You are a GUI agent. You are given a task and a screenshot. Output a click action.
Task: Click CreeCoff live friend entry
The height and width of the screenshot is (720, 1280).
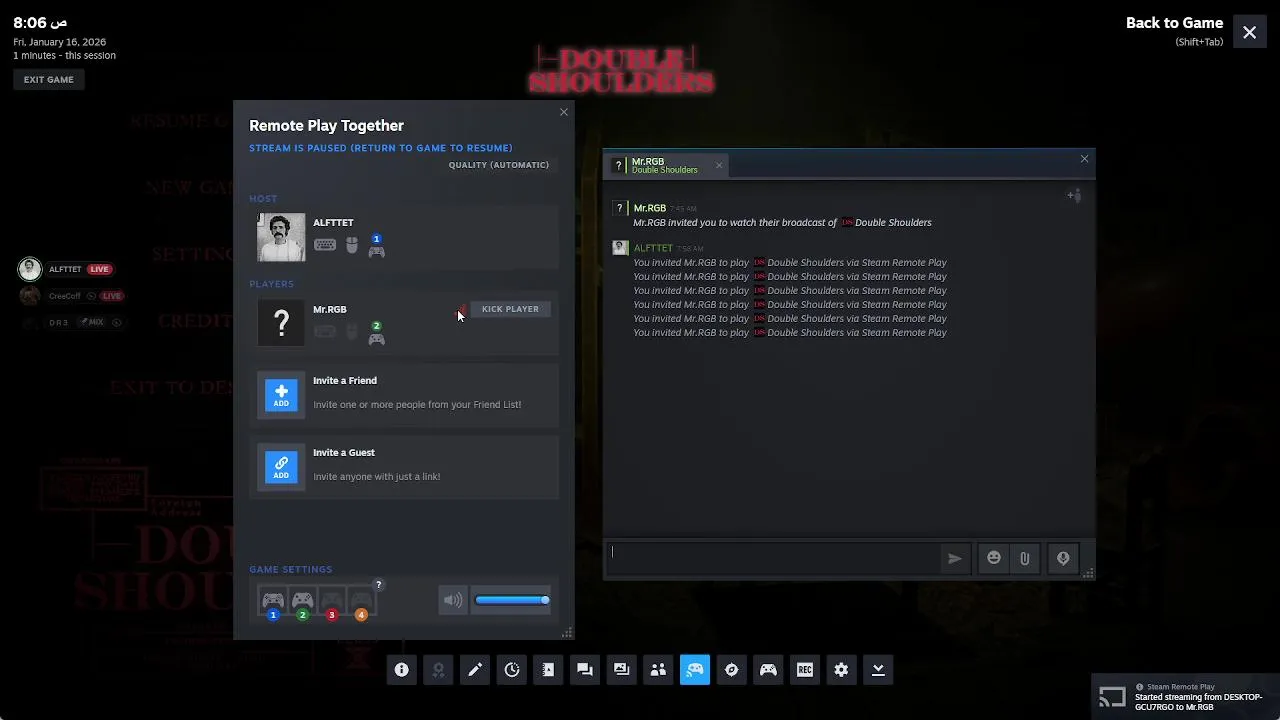click(x=71, y=296)
